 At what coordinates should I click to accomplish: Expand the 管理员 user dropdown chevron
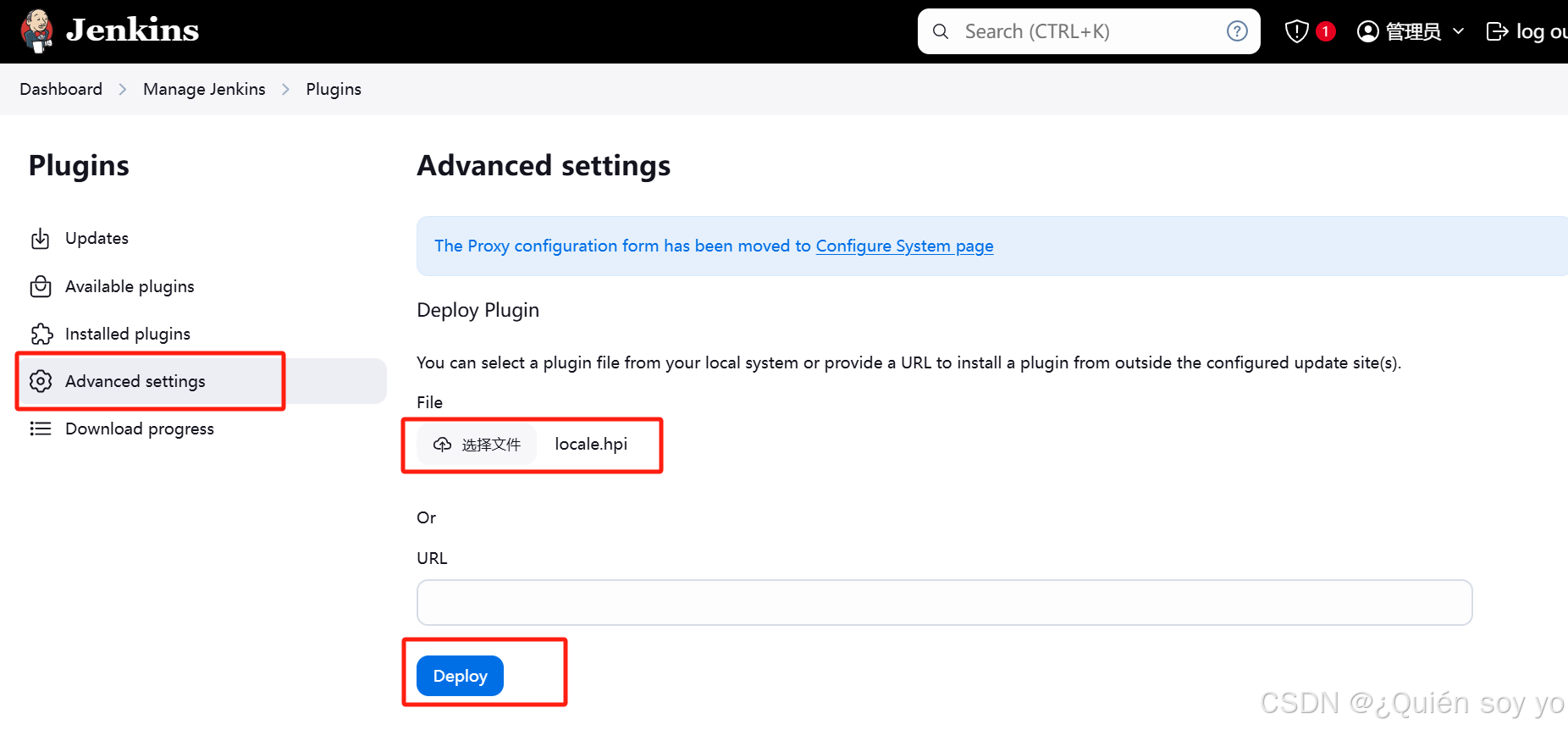pyautogui.click(x=1458, y=31)
